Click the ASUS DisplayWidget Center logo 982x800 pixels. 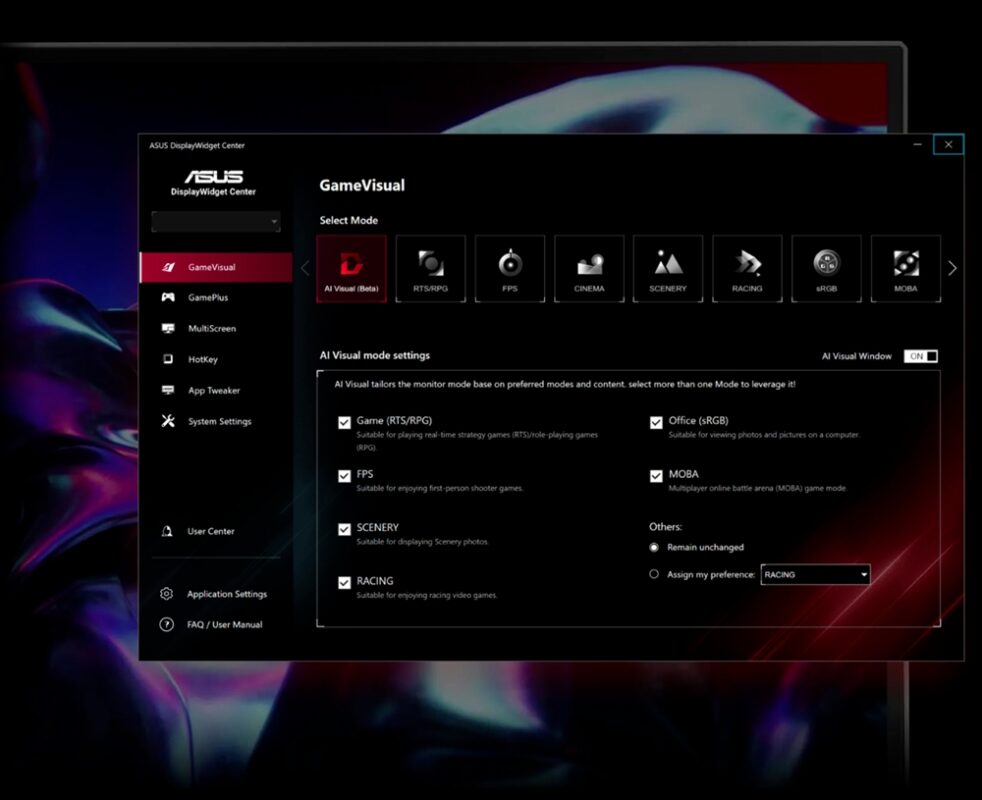[x=214, y=182]
